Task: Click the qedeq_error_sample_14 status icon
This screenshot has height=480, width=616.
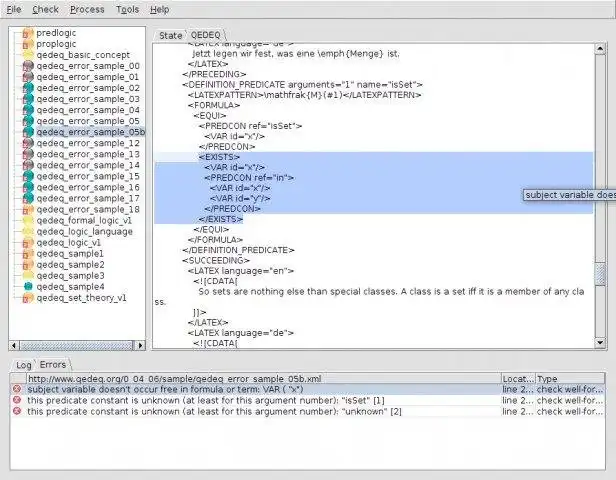Action: (28, 165)
